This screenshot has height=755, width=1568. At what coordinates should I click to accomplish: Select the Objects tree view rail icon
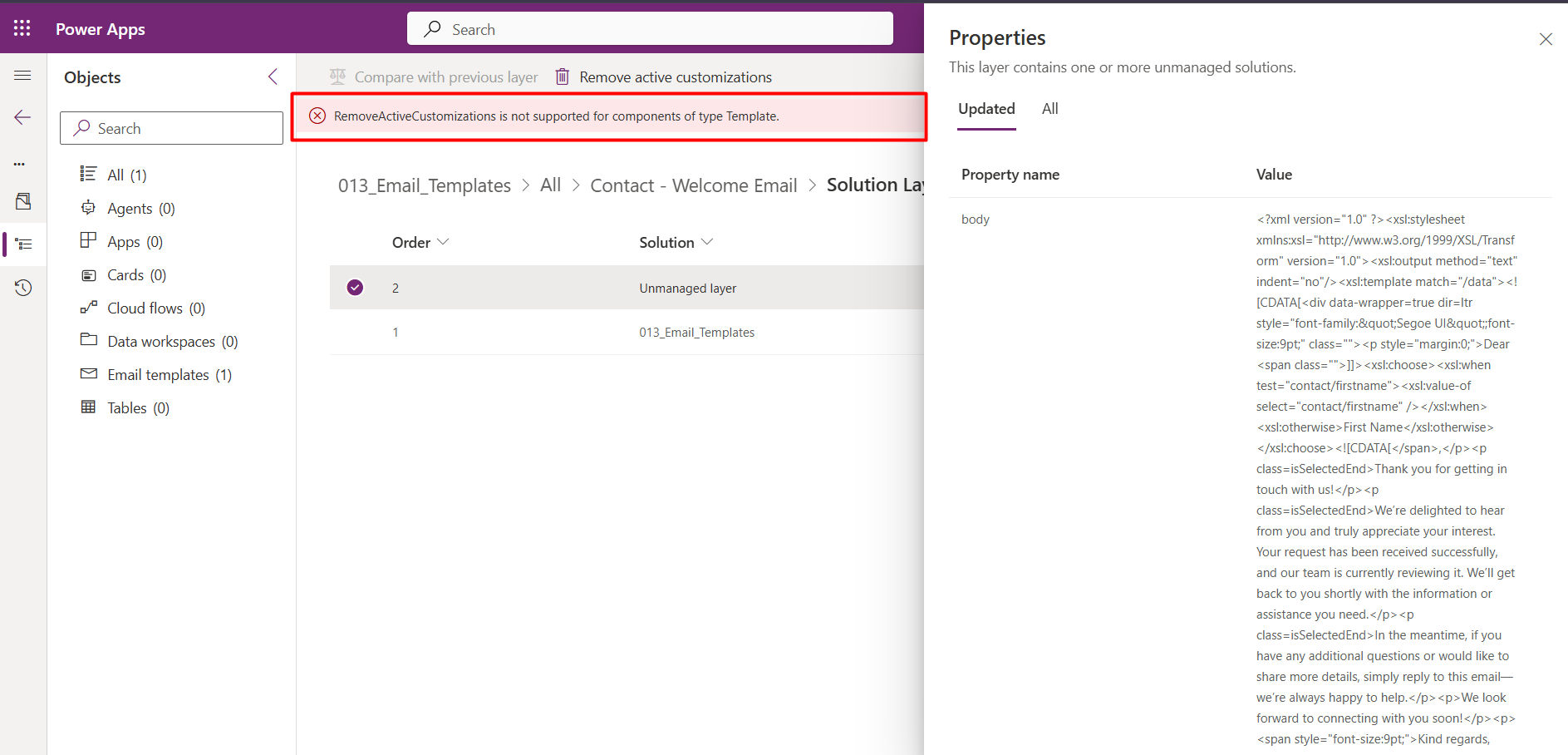23,244
